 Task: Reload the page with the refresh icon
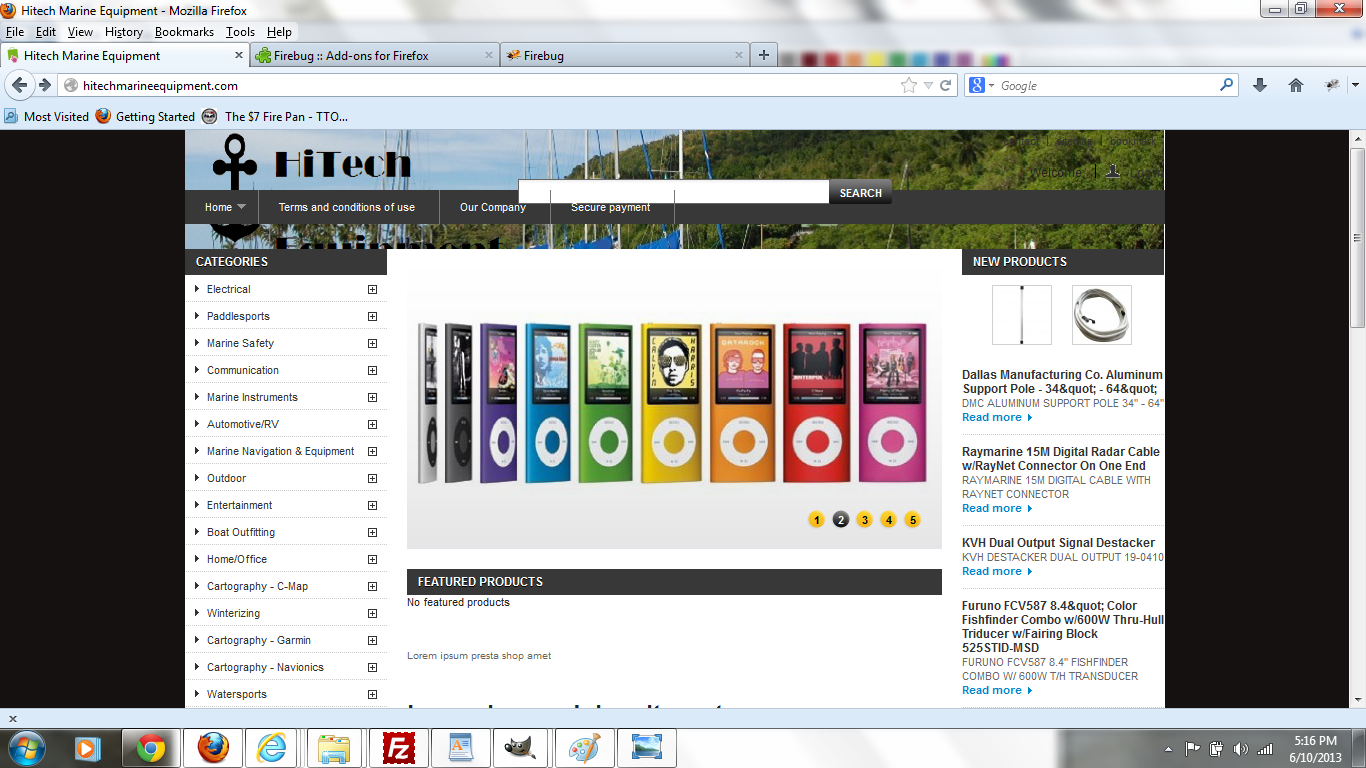(x=945, y=86)
